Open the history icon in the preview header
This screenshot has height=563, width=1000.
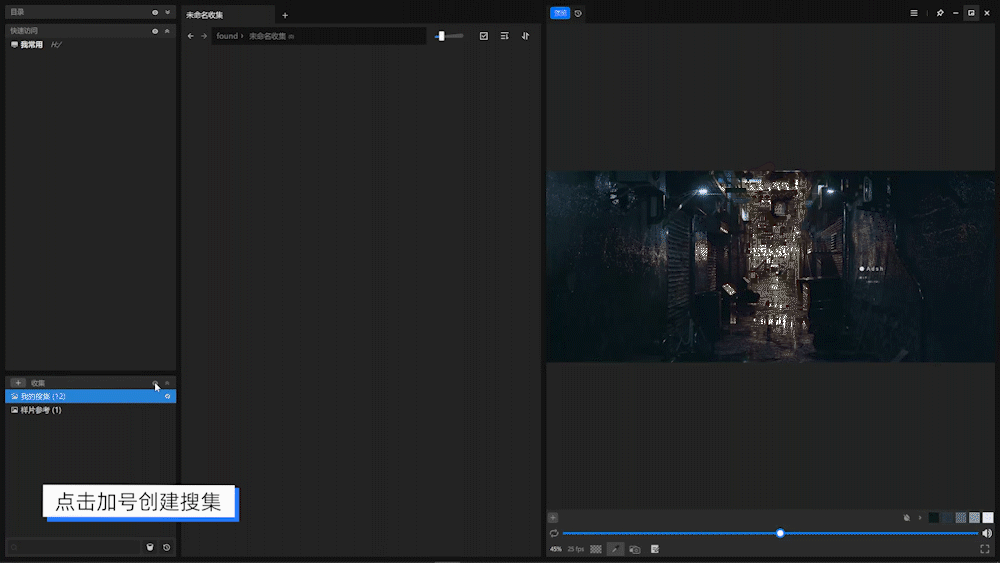click(x=578, y=13)
